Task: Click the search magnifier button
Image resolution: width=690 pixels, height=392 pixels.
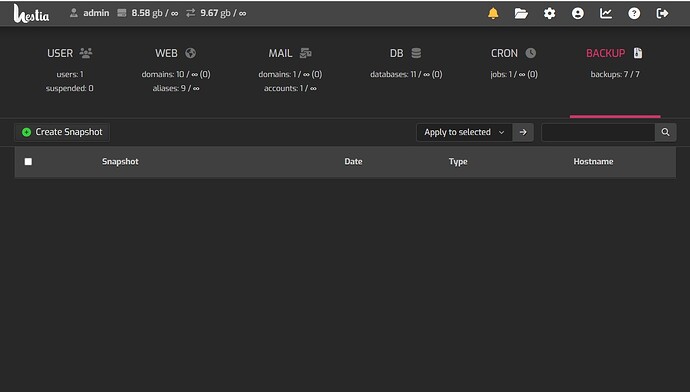Action: 665,132
